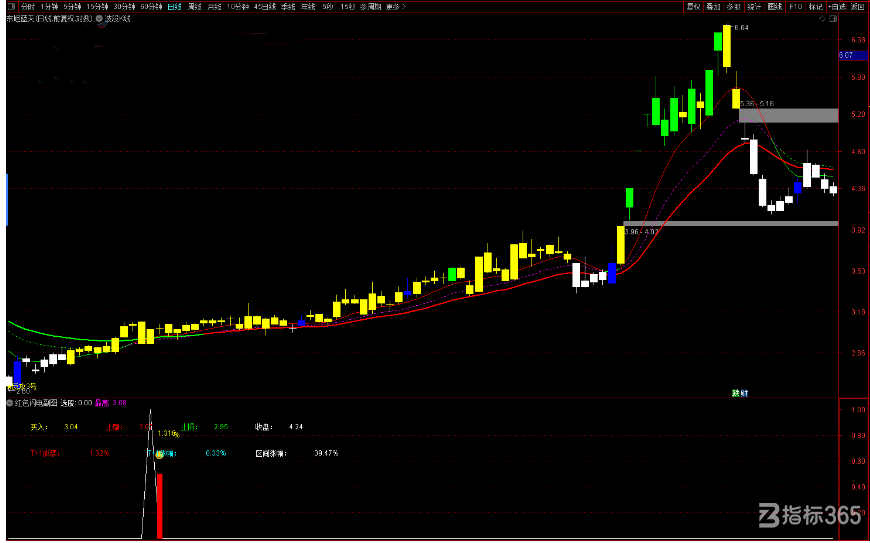
Task: Switch to 年线 yearly period
Action: point(307,7)
